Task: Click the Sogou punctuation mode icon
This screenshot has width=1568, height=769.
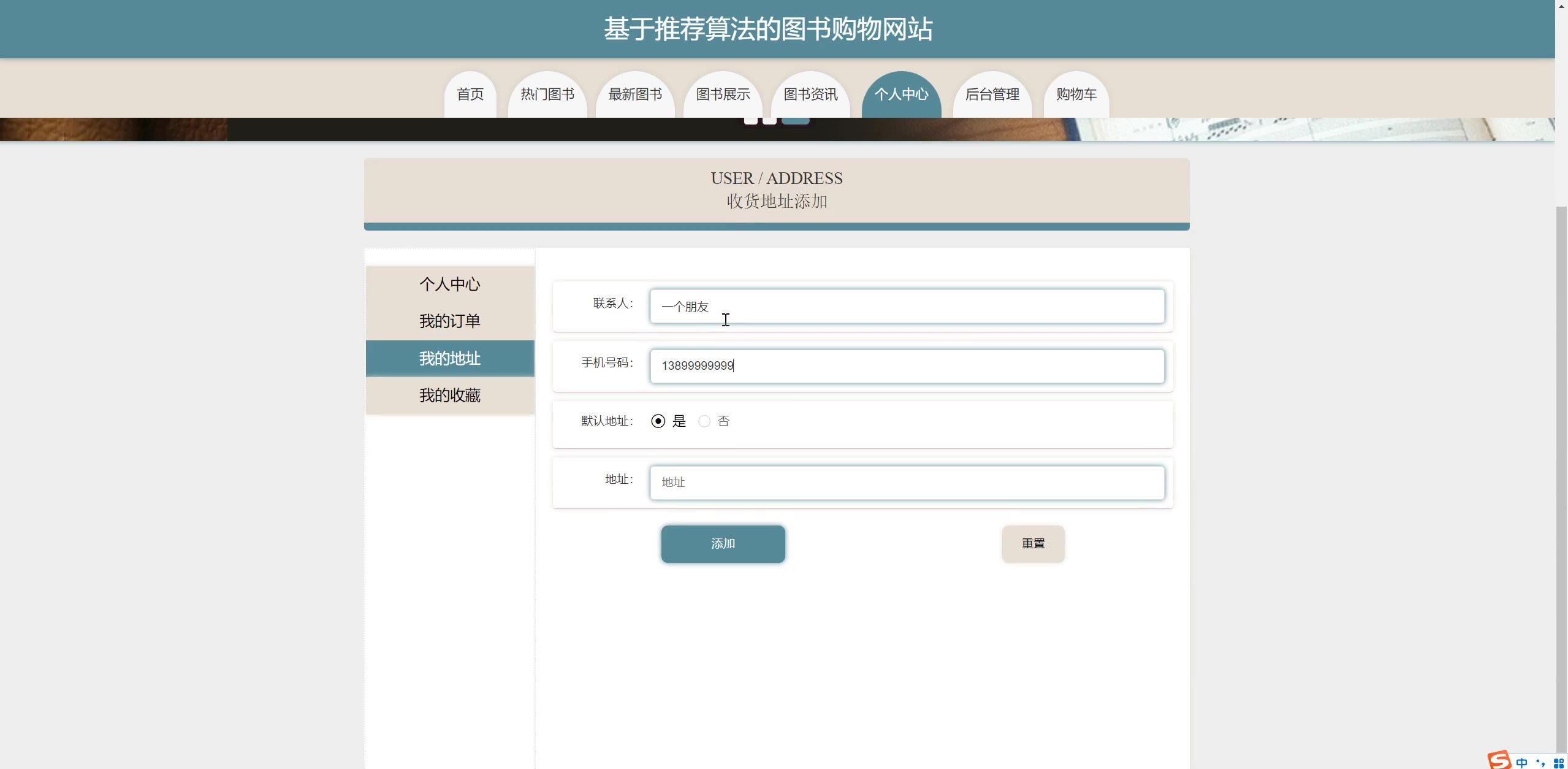Action: tap(1541, 763)
